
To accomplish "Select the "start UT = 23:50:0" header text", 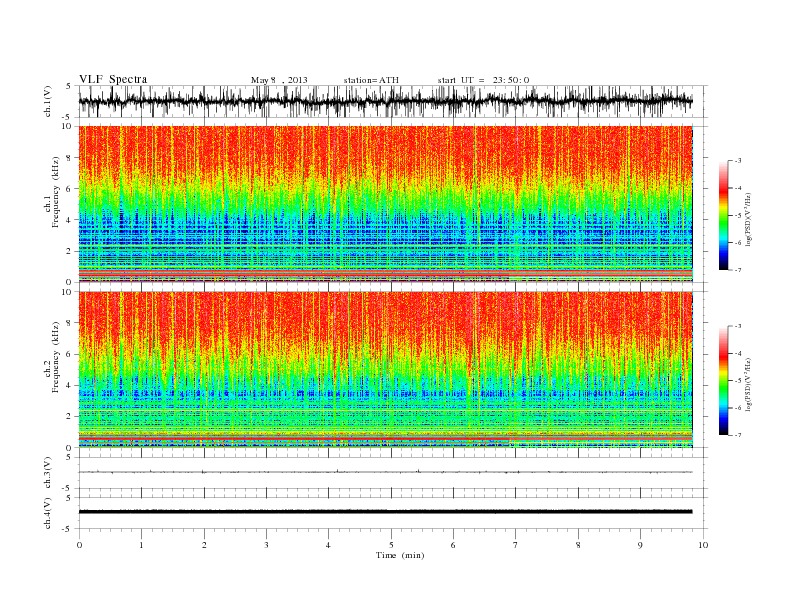I will pos(483,80).
